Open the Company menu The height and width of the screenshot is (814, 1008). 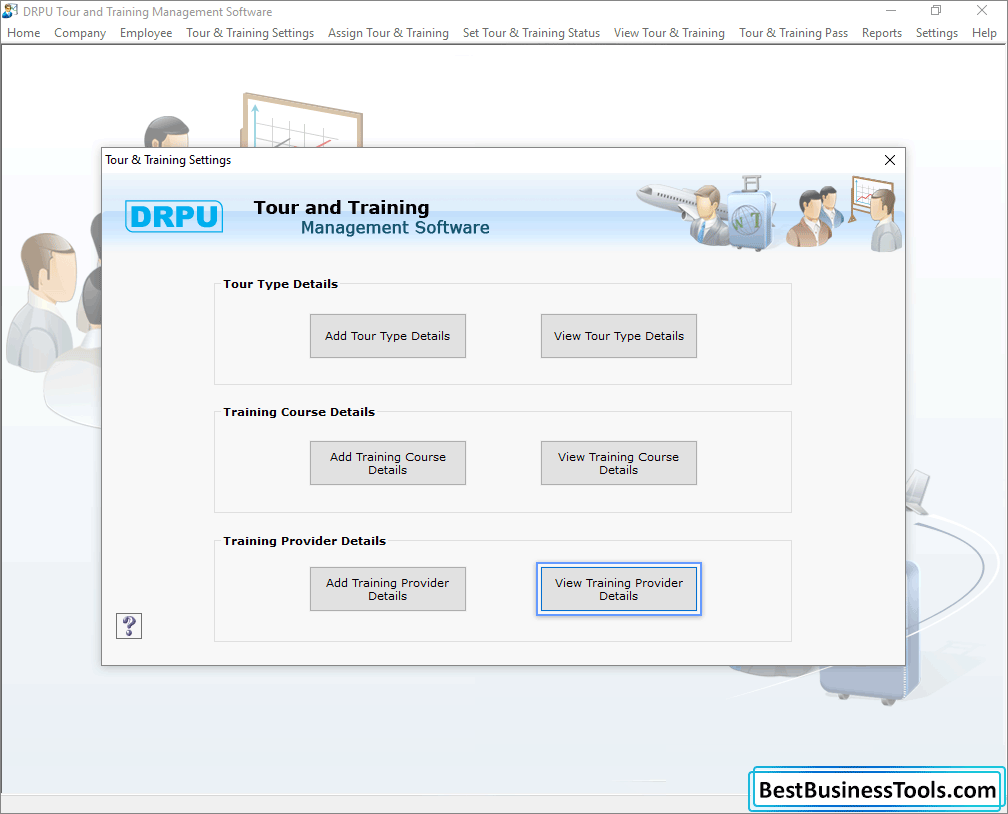(80, 33)
